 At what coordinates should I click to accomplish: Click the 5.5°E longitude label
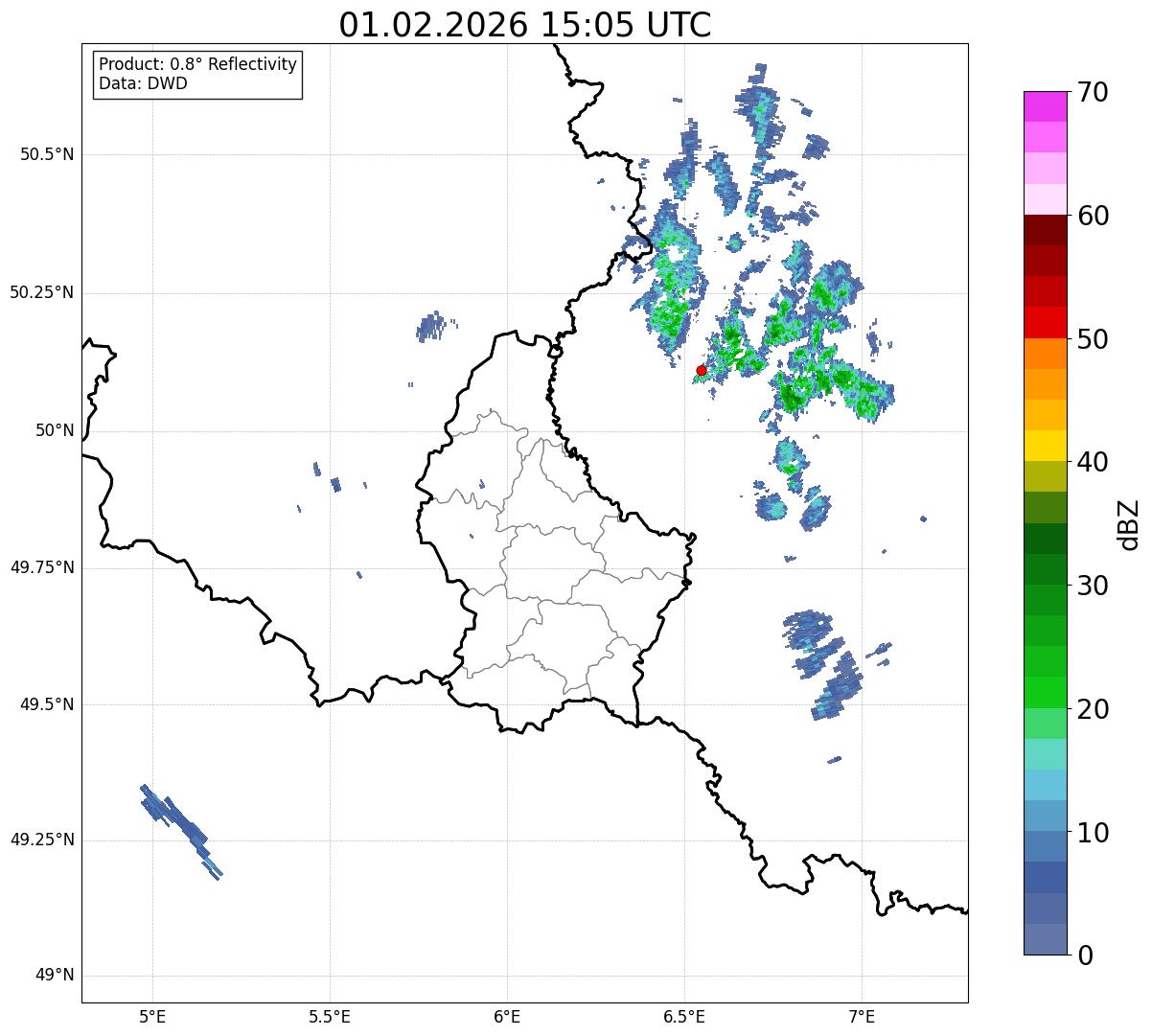click(x=330, y=1017)
